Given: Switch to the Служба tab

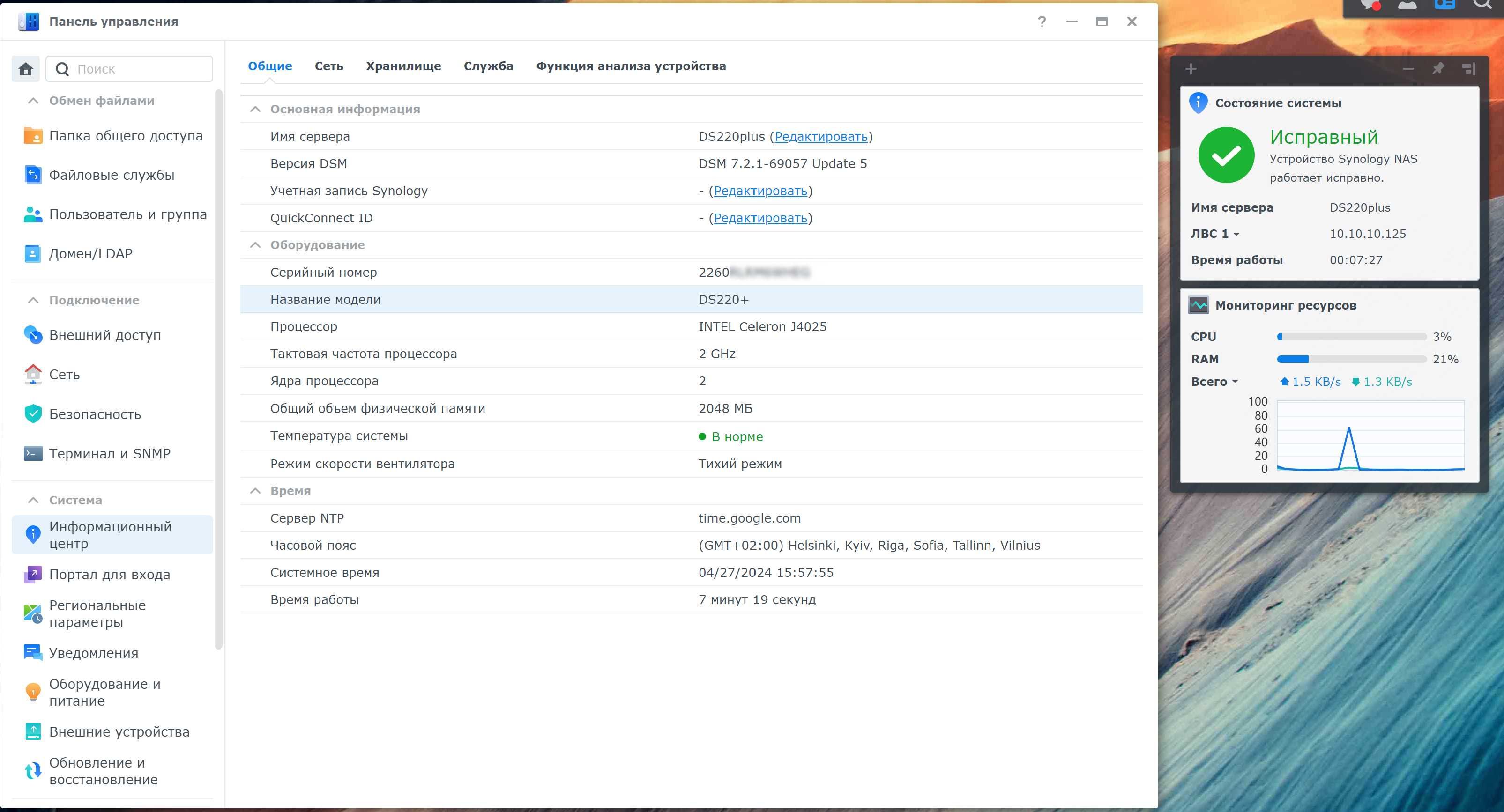Looking at the screenshot, I should [x=488, y=66].
